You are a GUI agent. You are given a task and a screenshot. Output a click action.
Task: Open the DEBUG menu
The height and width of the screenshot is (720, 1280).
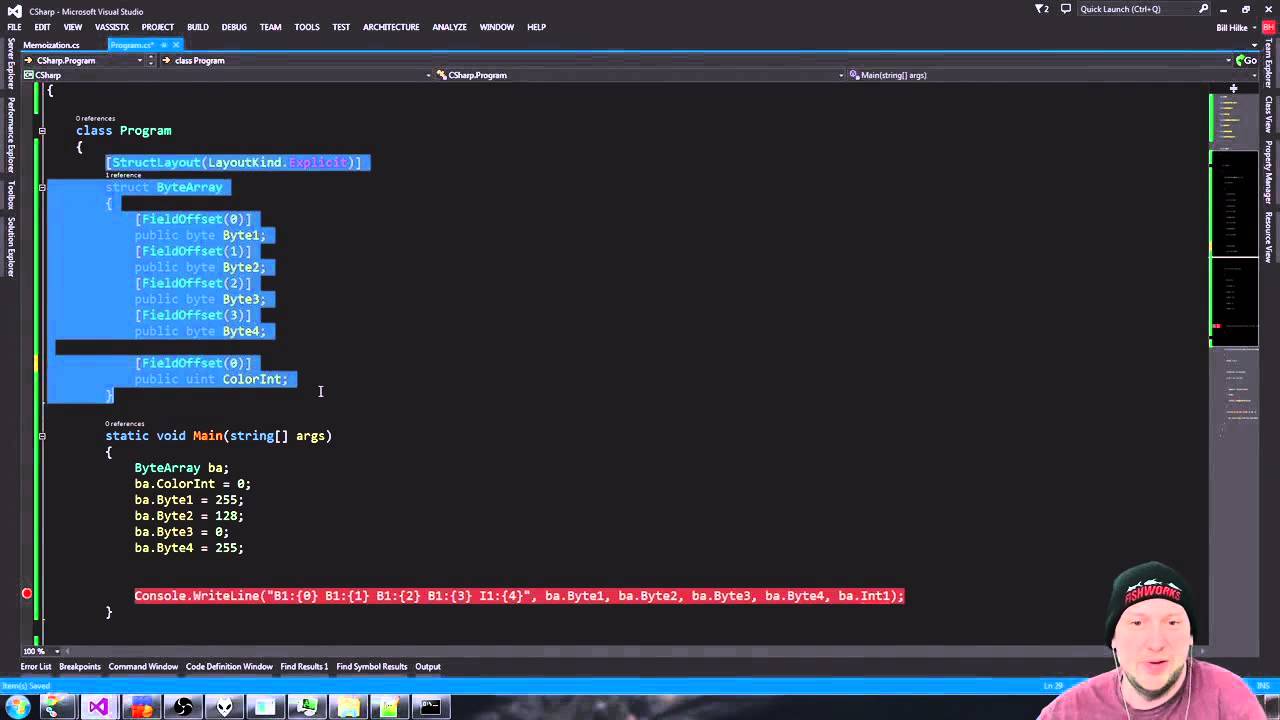pos(234,27)
